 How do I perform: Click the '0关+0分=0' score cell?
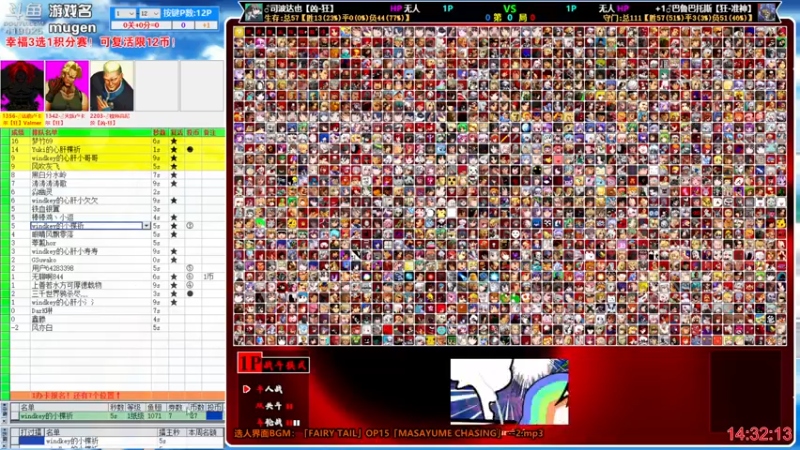141,24
